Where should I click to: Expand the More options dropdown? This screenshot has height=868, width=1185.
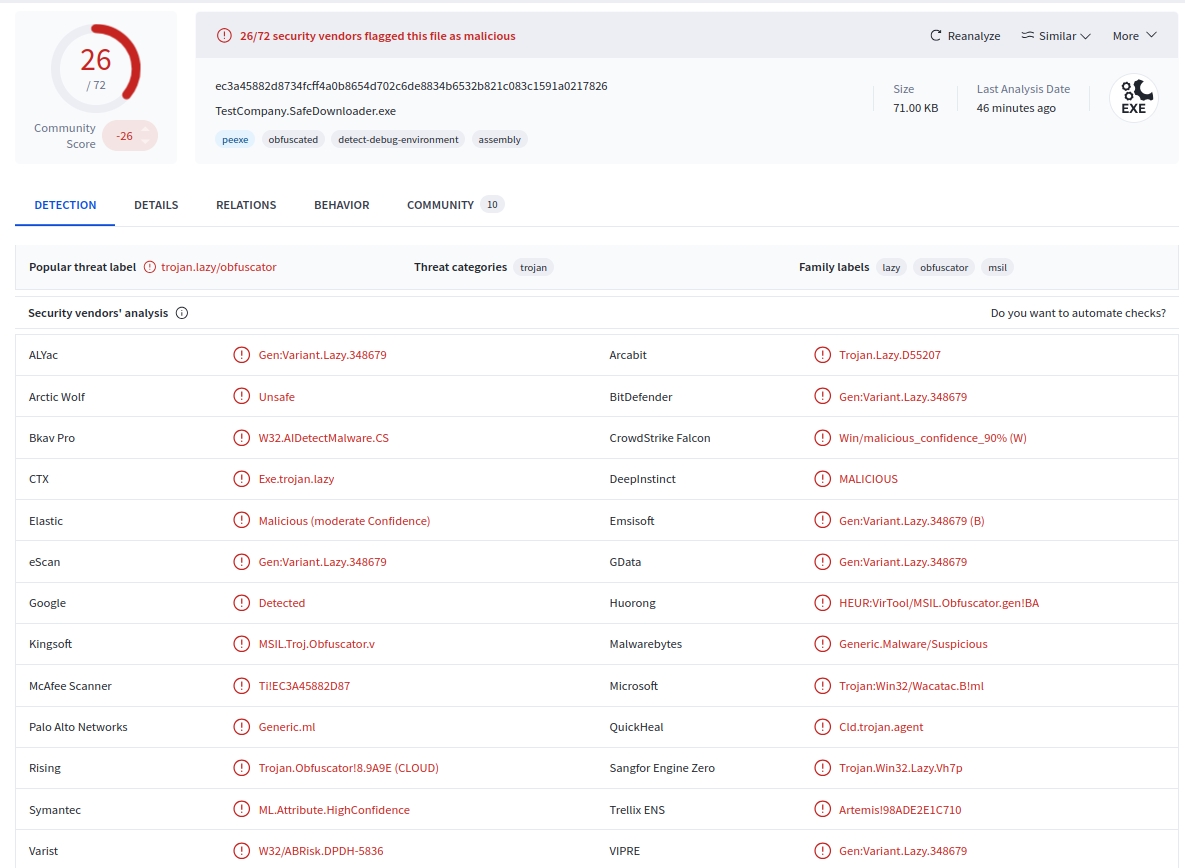(x=1133, y=35)
